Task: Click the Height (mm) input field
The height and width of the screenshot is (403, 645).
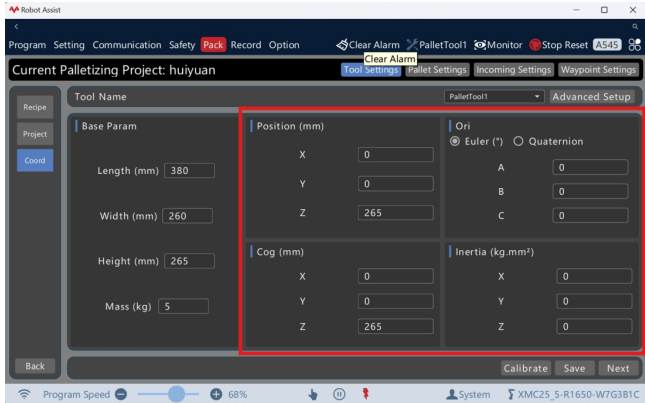Action: [189, 261]
